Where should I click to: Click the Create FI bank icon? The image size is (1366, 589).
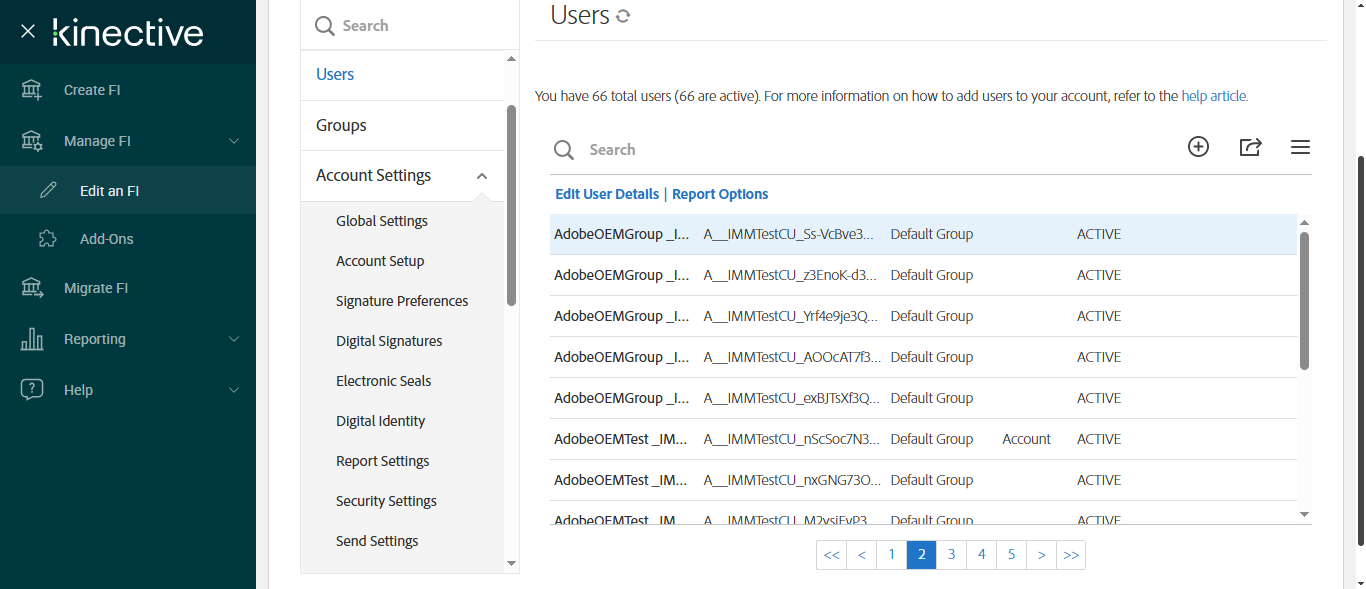[x=32, y=90]
